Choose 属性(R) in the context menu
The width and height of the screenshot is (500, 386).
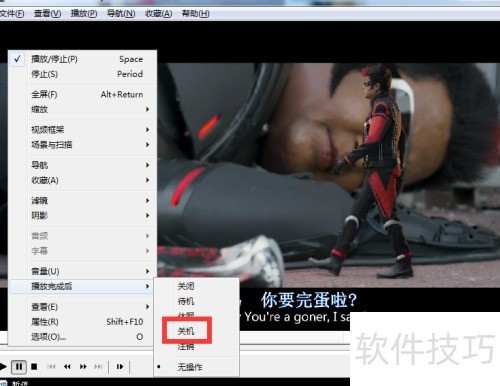[82, 322]
